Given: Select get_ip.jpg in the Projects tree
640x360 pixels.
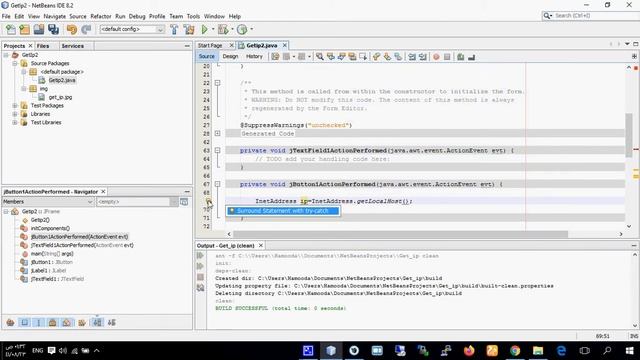Looking at the screenshot, I should (x=60, y=97).
